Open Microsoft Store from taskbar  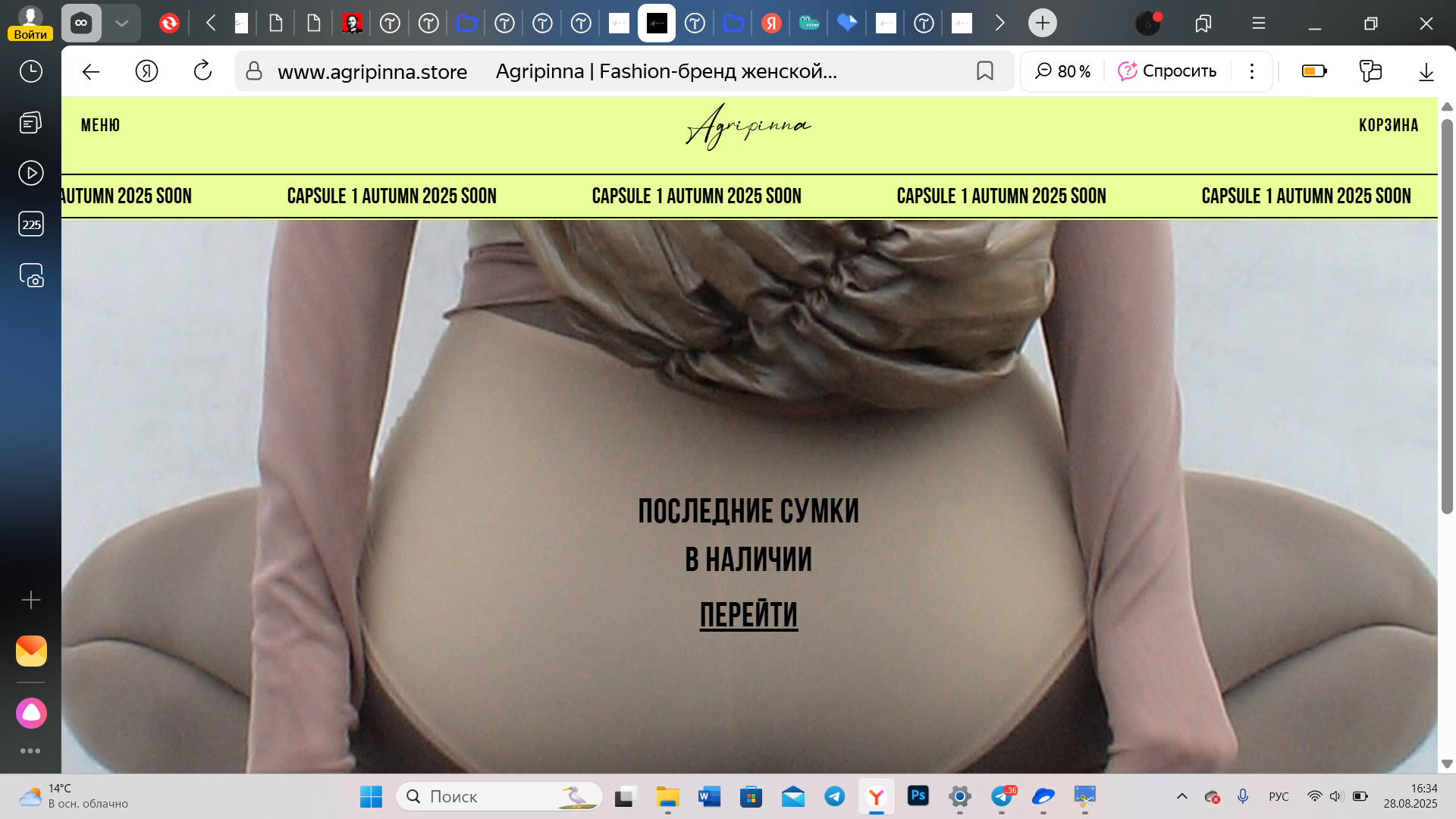pos(751,797)
